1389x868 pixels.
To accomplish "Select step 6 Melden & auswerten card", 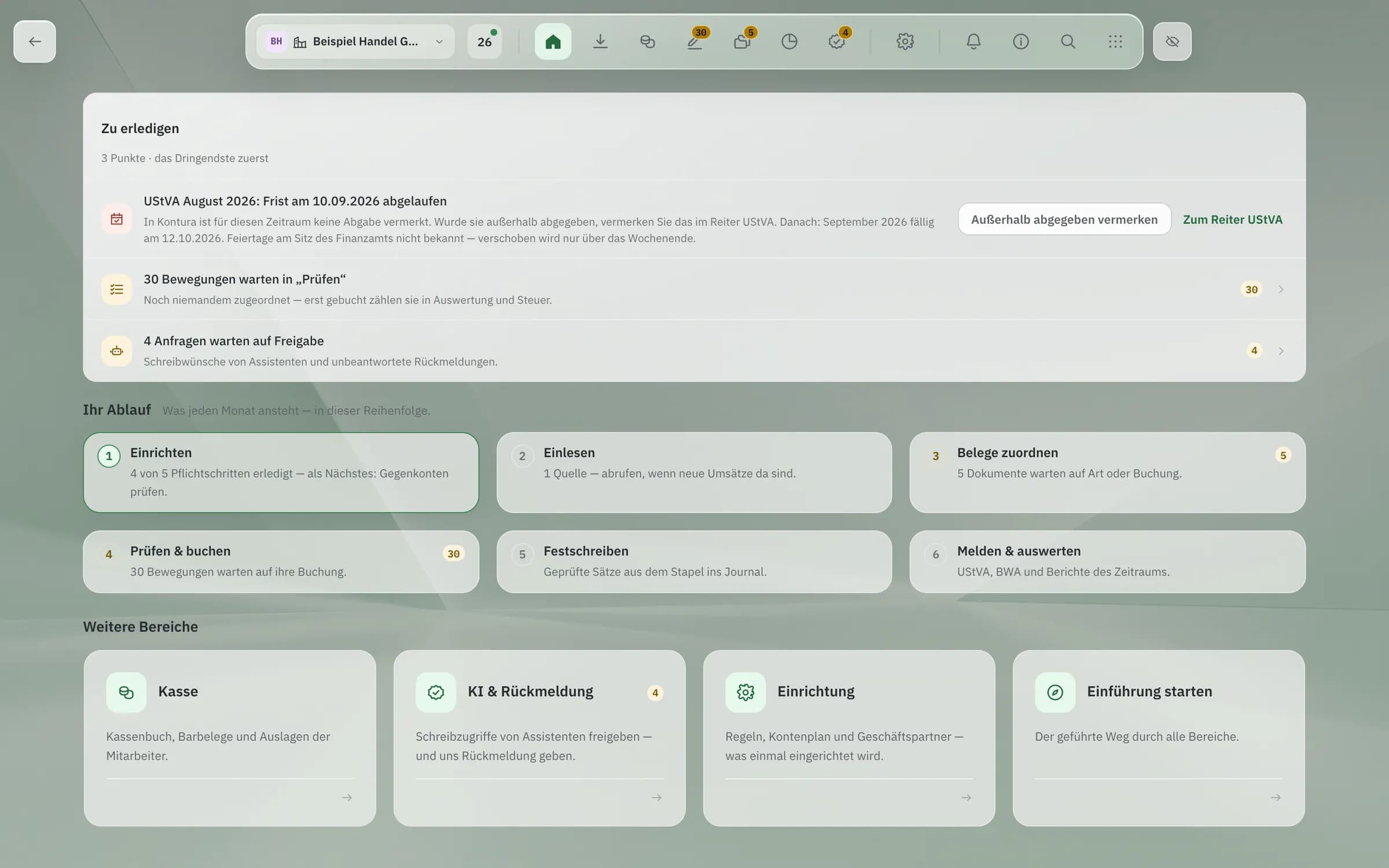I will coord(1107,561).
